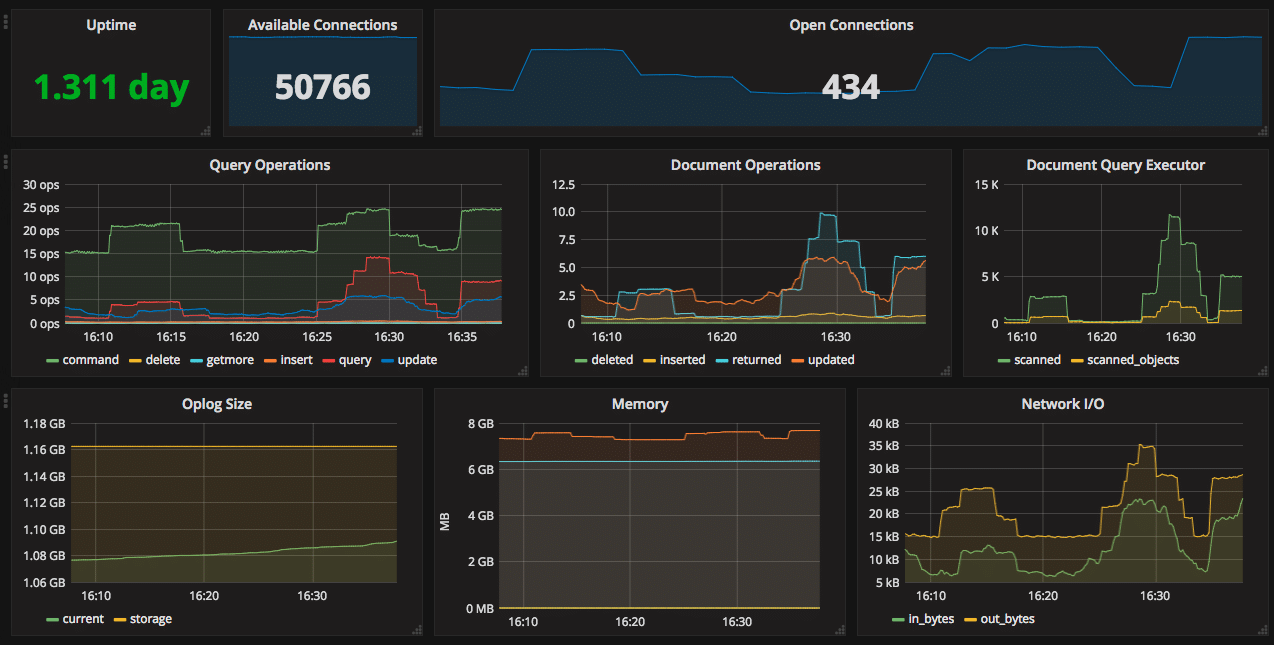Click the resize handle on Available Connections panel
Viewport: 1274px width, 645px height.
click(x=417, y=129)
